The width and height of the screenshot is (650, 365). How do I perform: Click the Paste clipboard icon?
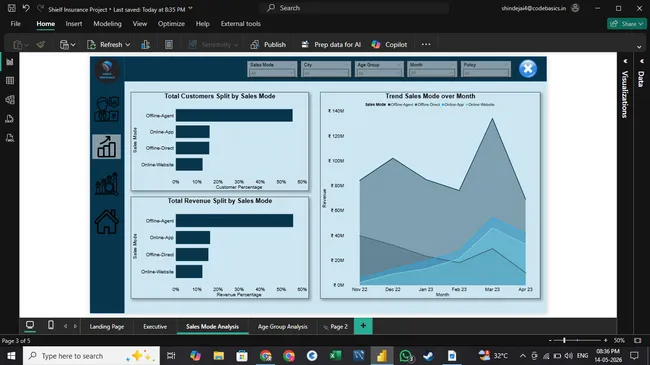(x=18, y=44)
